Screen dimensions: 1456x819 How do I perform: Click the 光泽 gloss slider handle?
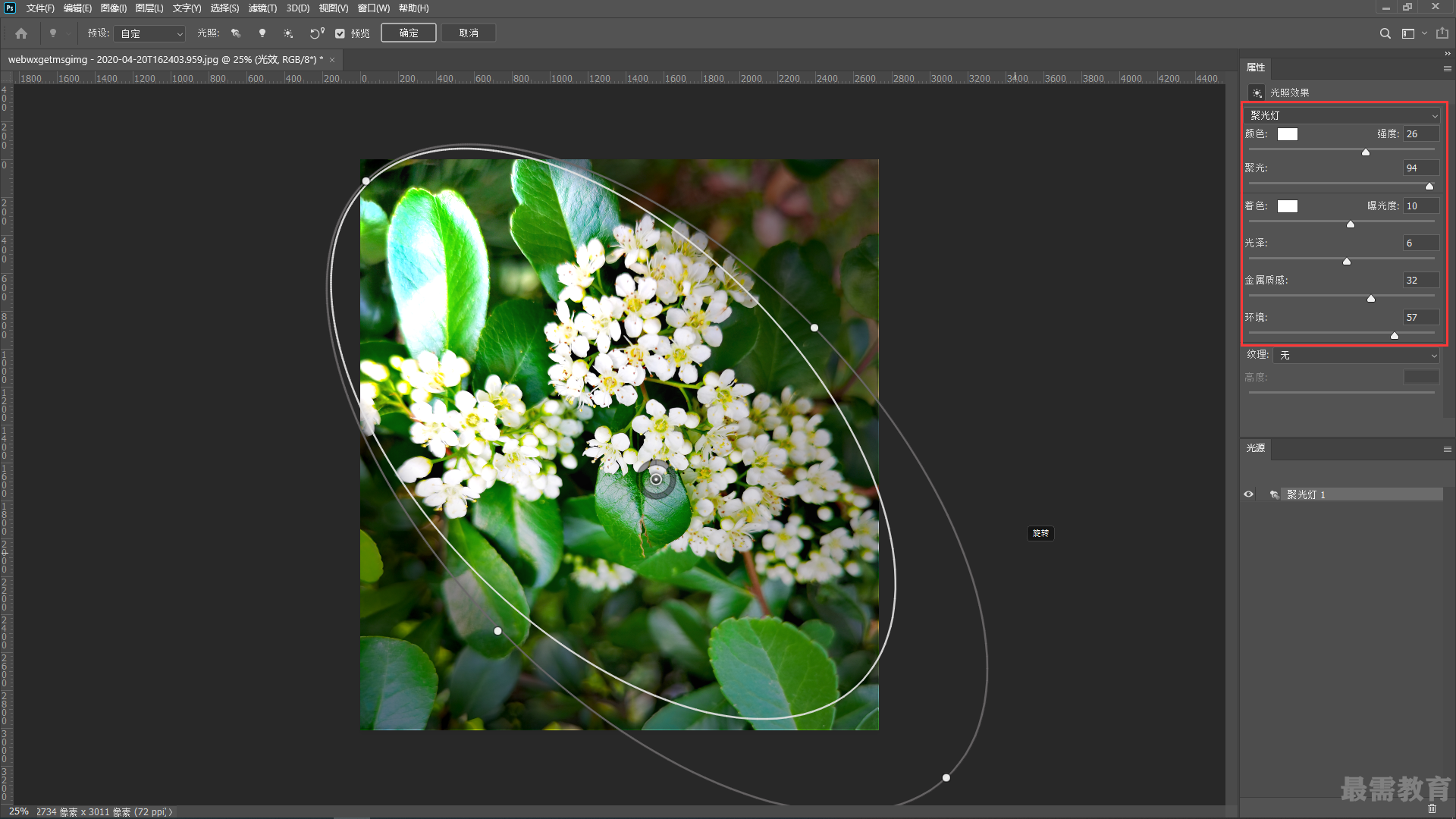[1347, 261]
